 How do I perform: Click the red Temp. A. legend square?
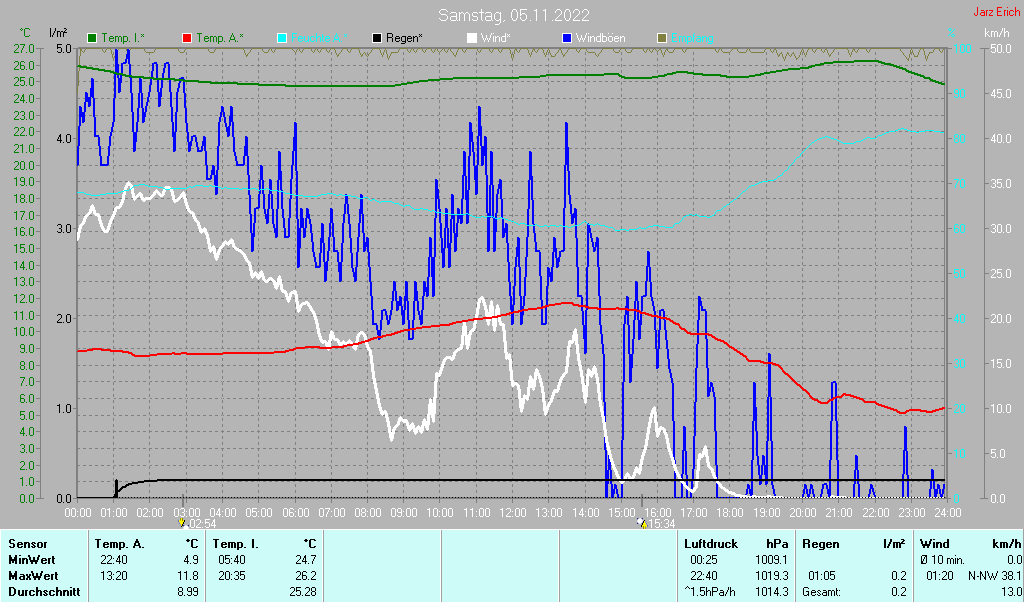[x=187, y=38]
